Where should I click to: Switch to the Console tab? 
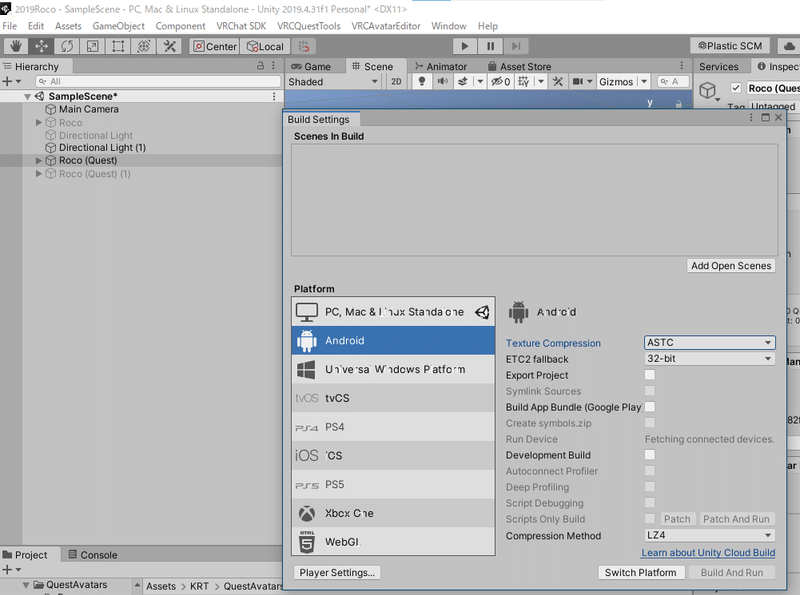click(93, 555)
